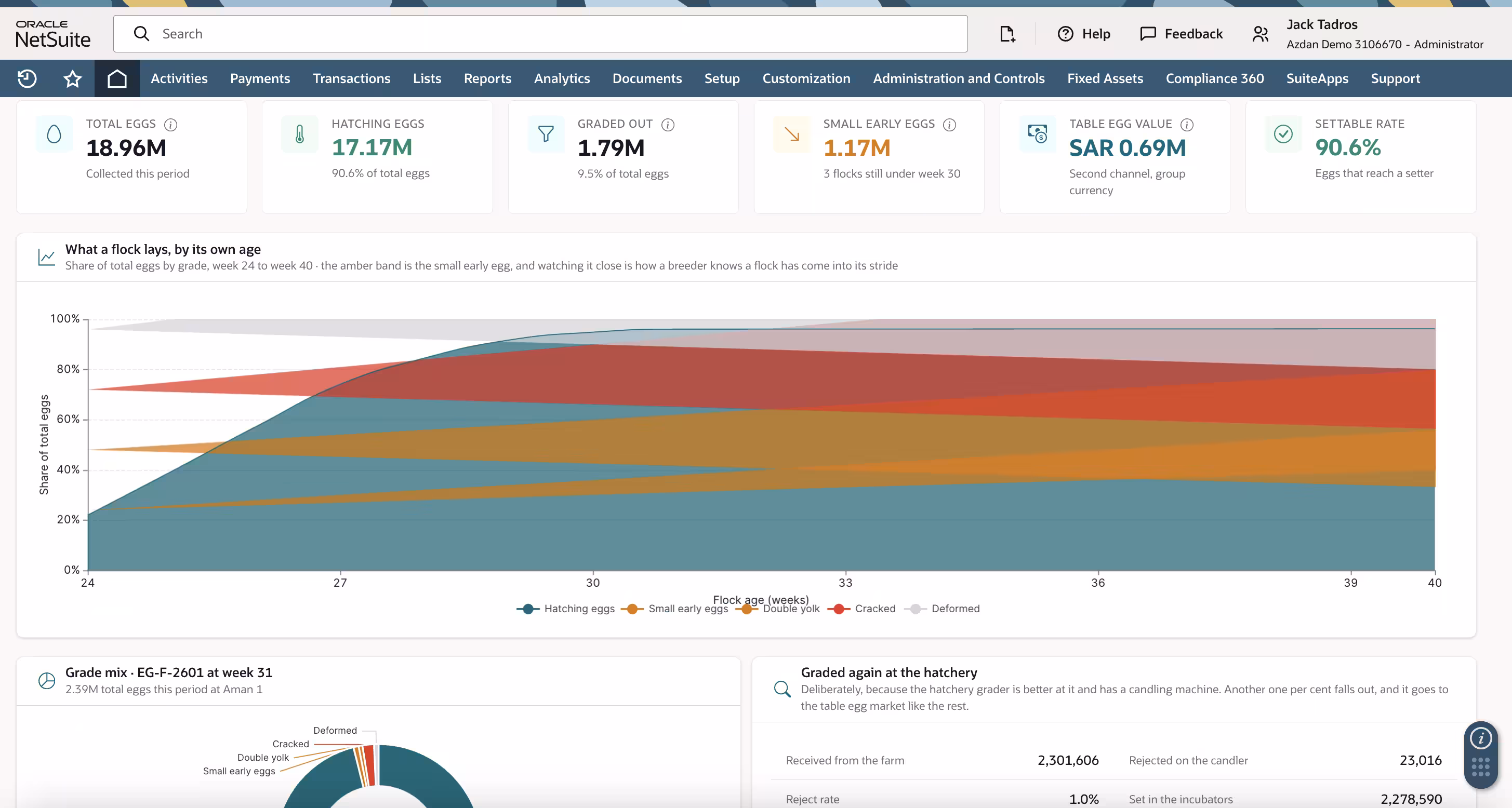Click the magnifier icon beside Graded again title

point(782,689)
